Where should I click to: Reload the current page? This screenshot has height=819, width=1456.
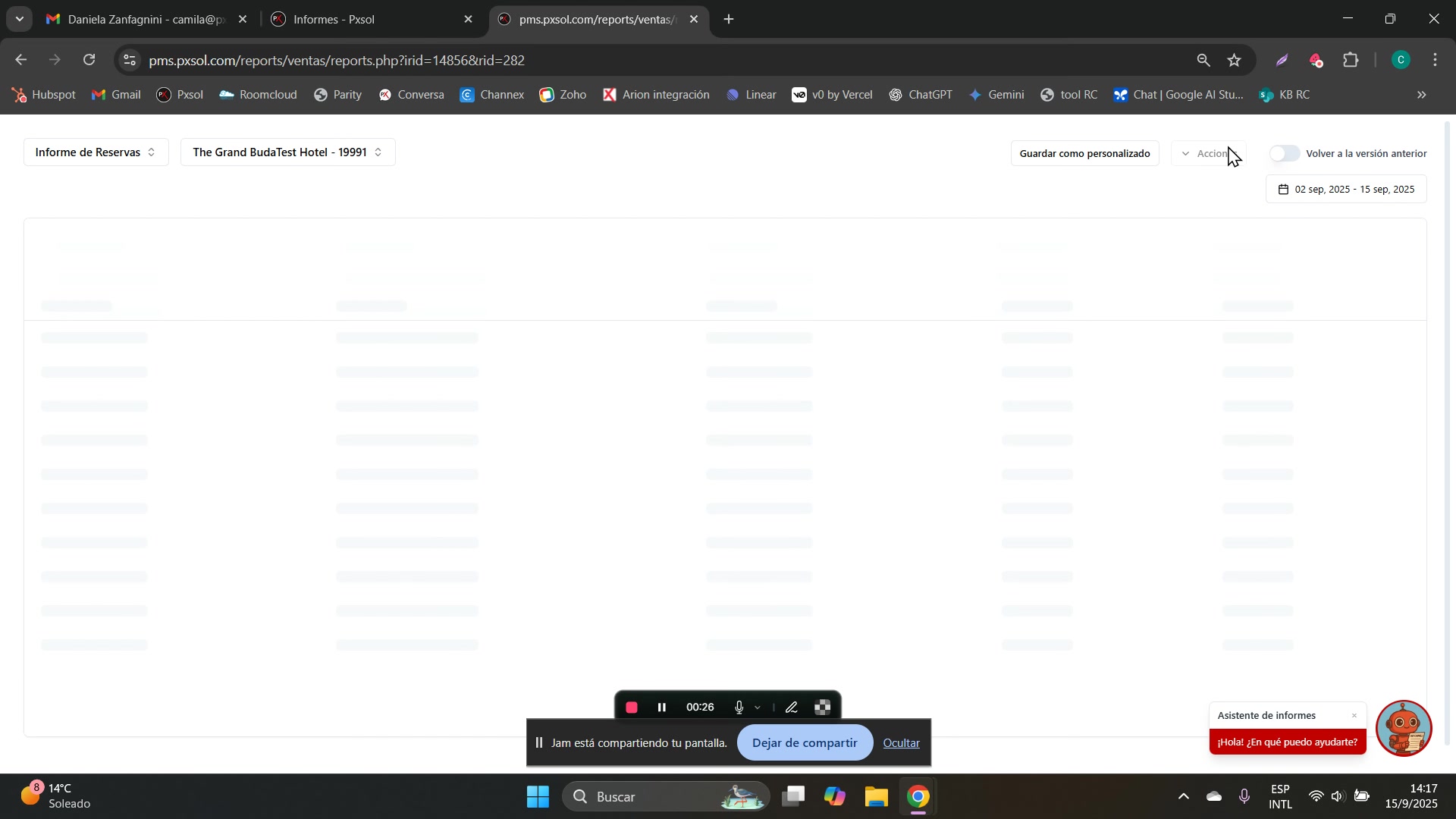(89, 60)
